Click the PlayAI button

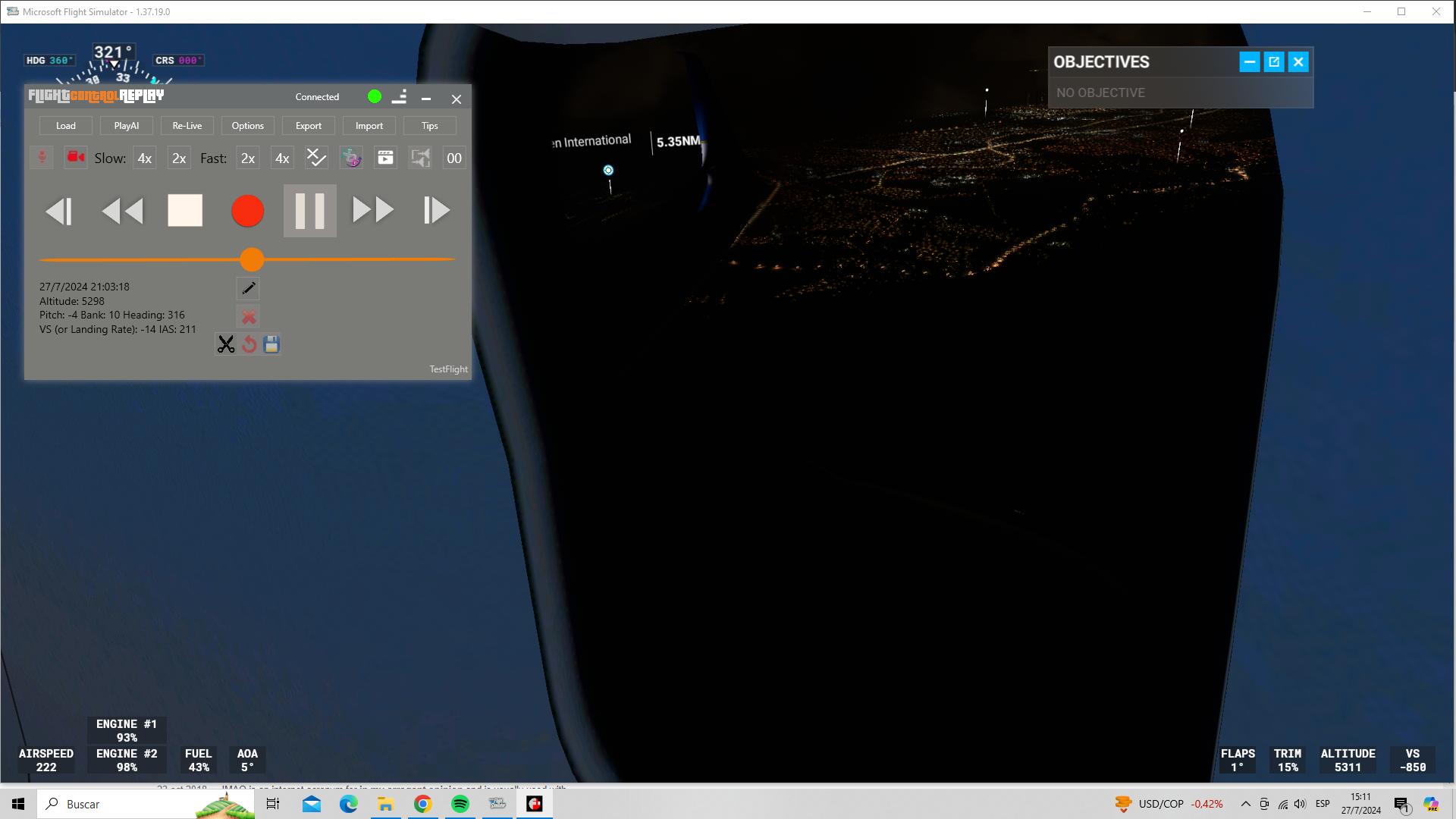click(127, 126)
